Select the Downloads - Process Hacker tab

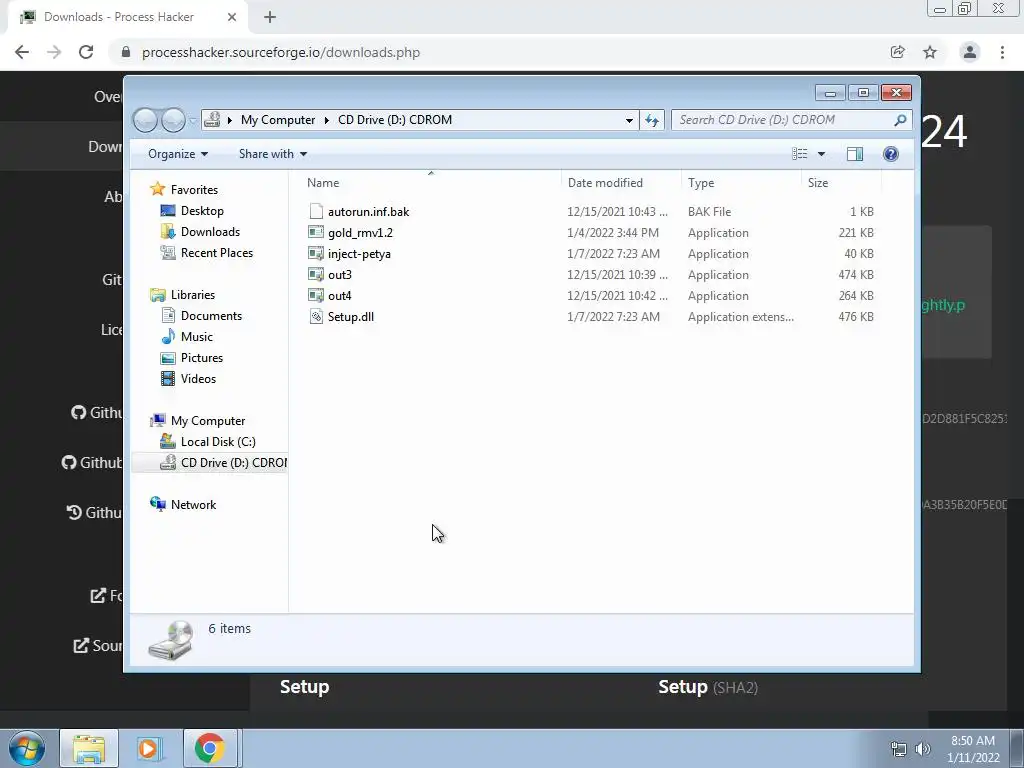click(119, 17)
